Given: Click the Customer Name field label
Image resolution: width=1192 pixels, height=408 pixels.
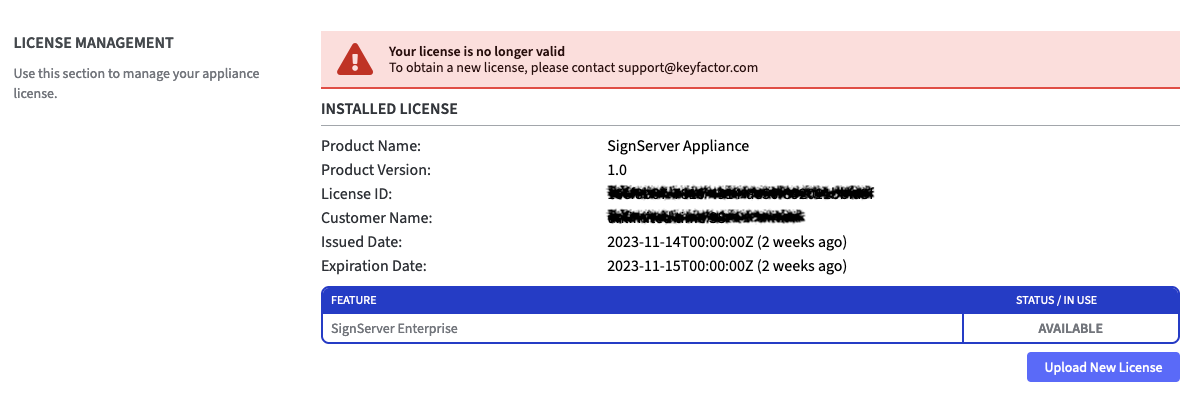Looking at the screenshot, I should click(376, 218).
